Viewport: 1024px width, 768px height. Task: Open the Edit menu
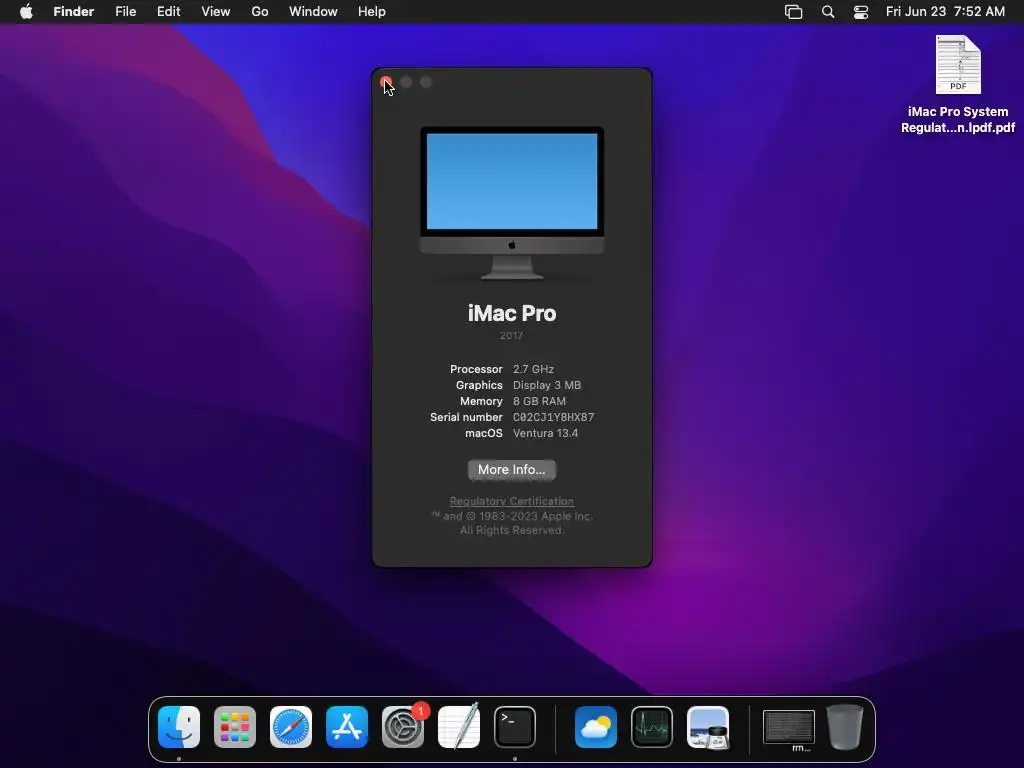click(168, 12)
